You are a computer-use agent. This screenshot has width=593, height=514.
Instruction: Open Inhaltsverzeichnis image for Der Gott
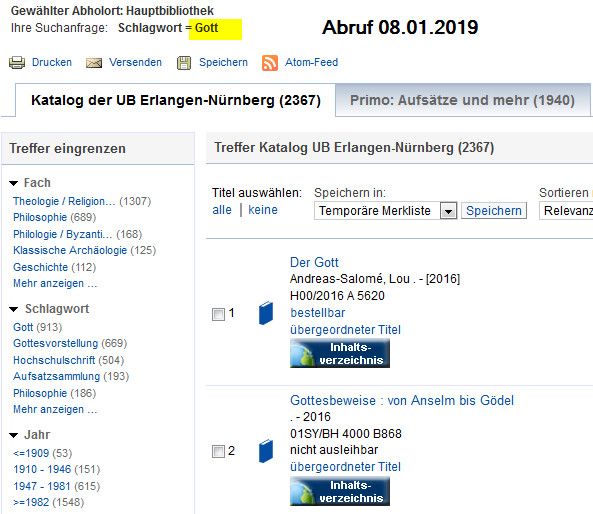tap(340, 353)
